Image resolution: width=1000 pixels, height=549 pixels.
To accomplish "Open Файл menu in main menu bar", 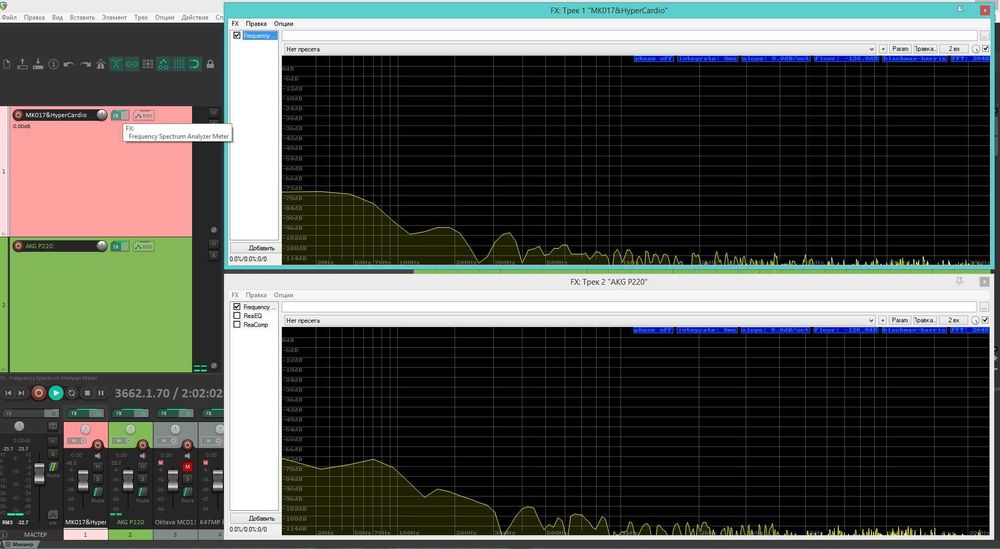I will (x=9, y=17).
